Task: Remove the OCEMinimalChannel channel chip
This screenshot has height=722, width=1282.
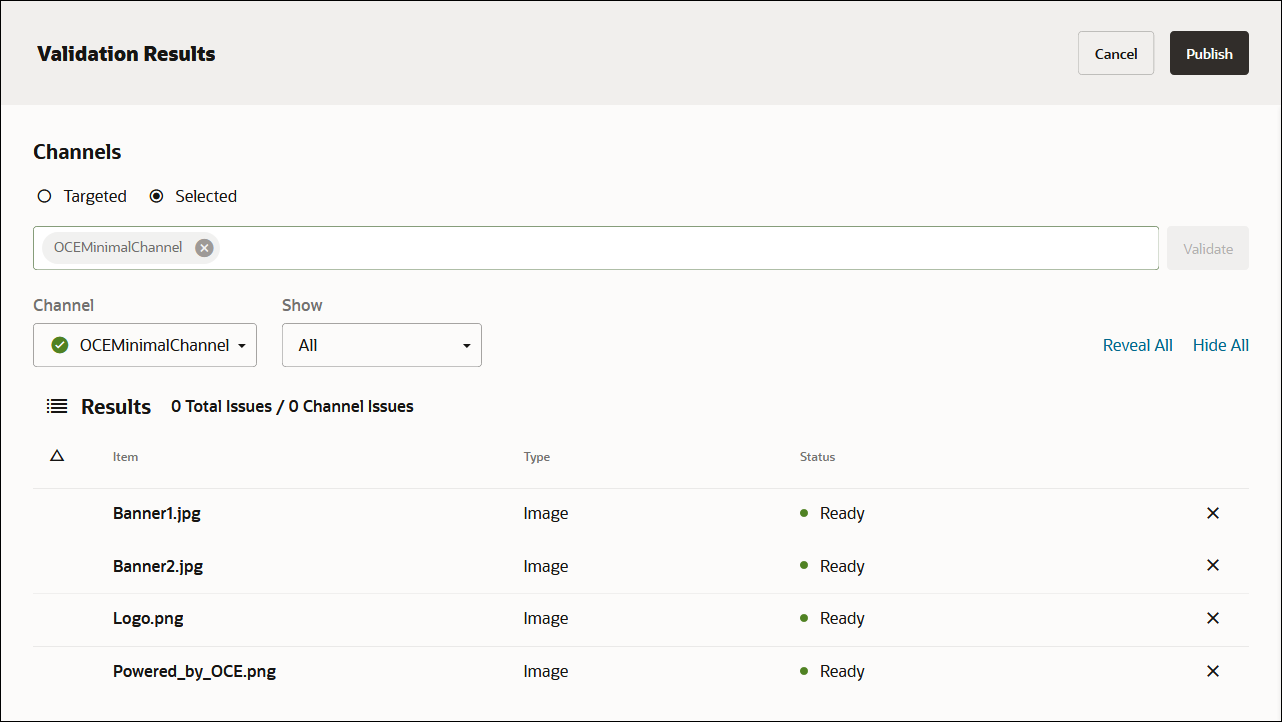Action: pos(204,247)
